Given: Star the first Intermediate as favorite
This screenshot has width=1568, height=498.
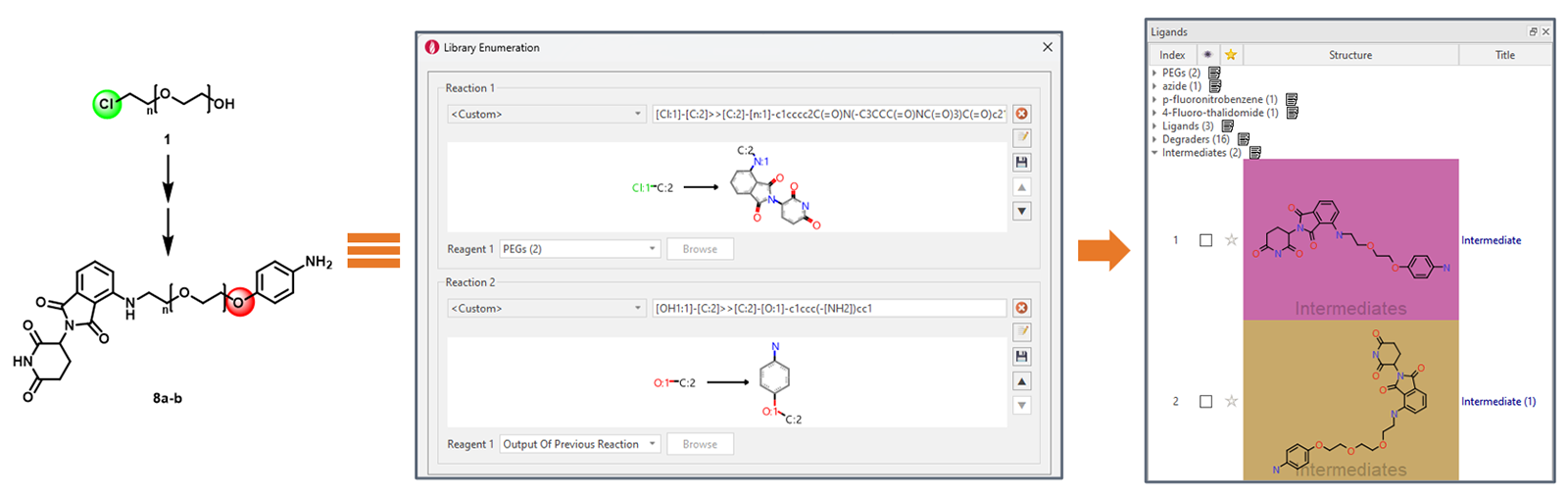Looking at the screenshot, I should (x=1231, y=240).
